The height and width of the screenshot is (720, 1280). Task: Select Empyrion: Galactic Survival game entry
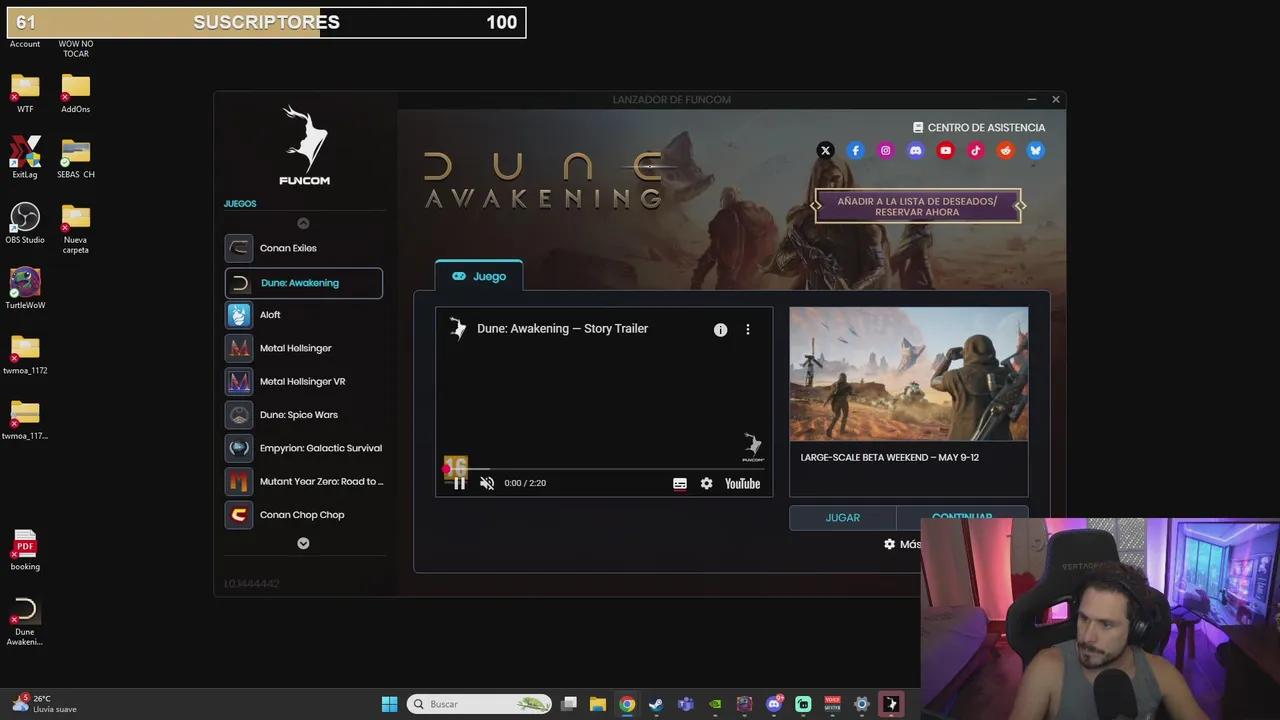[303, 448]
